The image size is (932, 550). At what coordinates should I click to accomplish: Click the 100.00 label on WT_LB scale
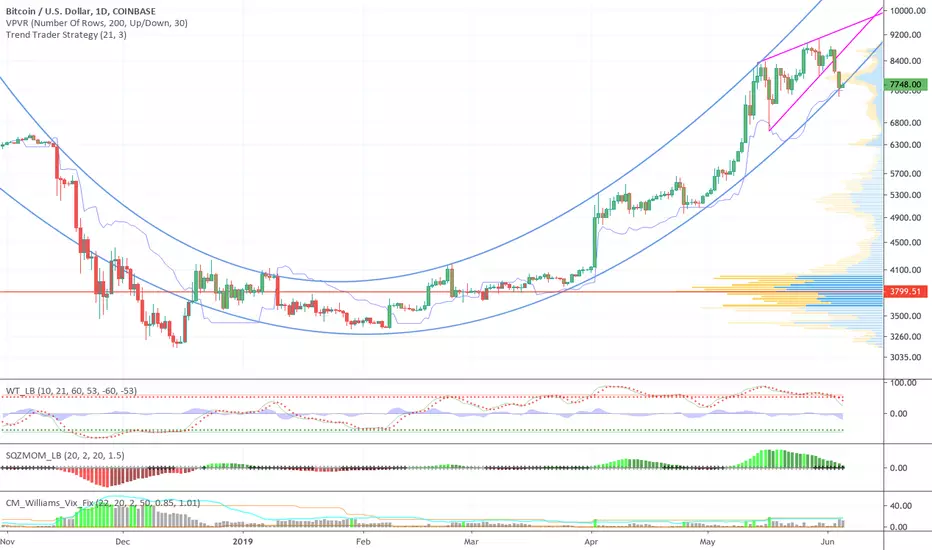[903, 383]
